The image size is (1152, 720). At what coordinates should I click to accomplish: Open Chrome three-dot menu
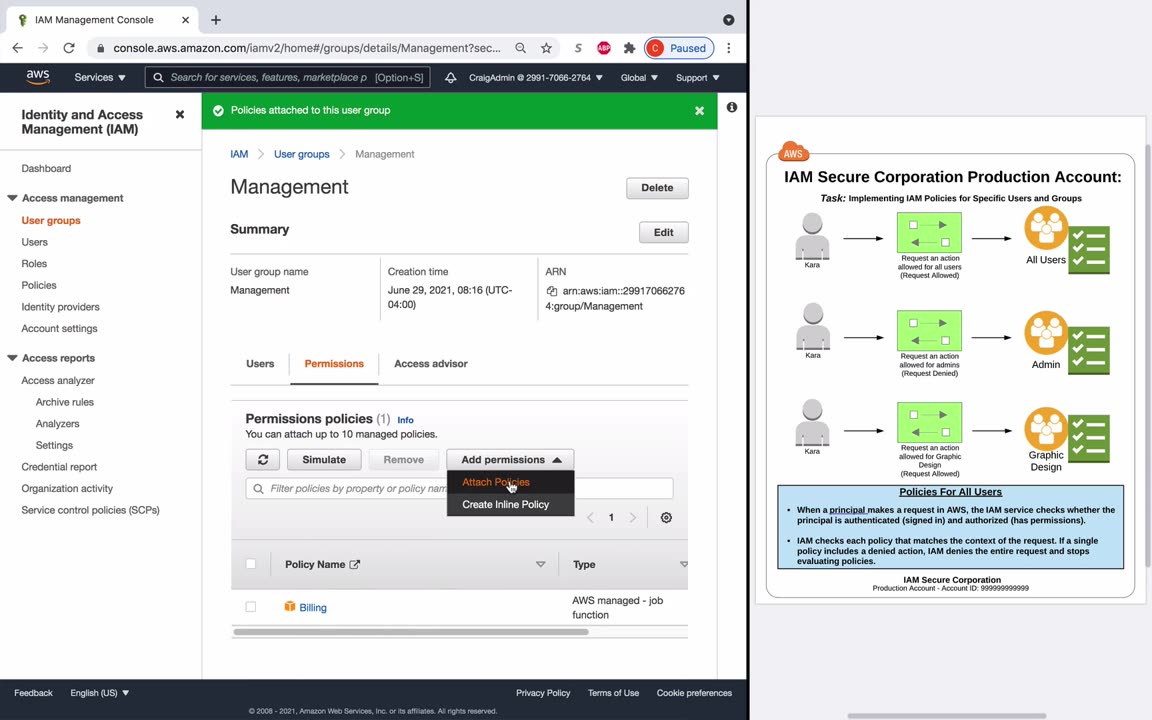point(728,48)
